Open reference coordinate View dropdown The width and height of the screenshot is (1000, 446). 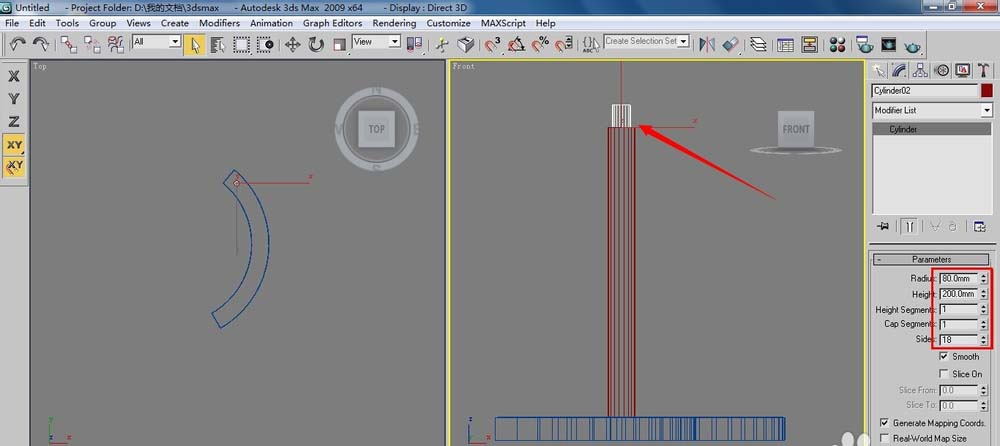coord(394,41)
